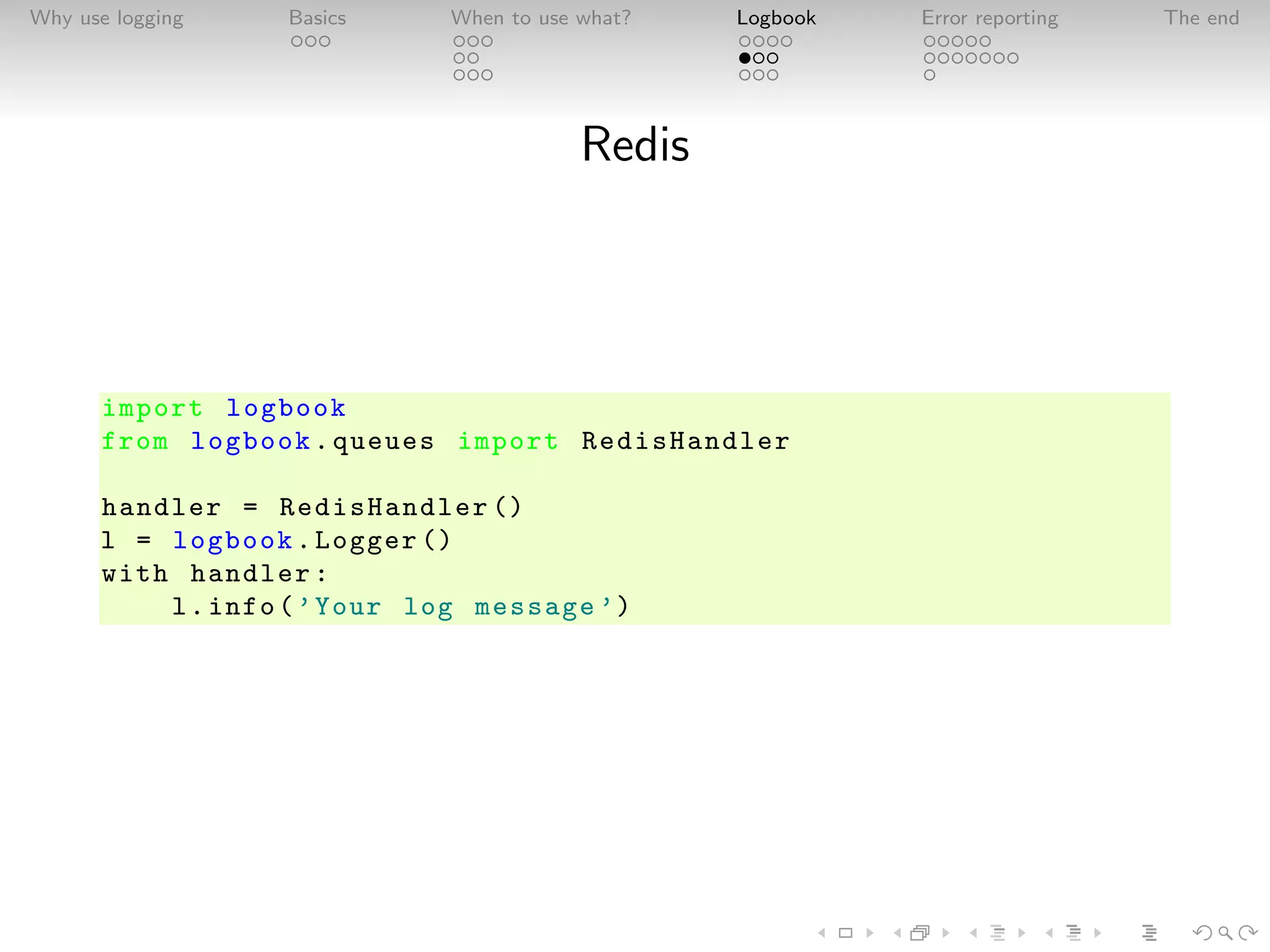Click the stacked frames navigation icon

point(920,932)
